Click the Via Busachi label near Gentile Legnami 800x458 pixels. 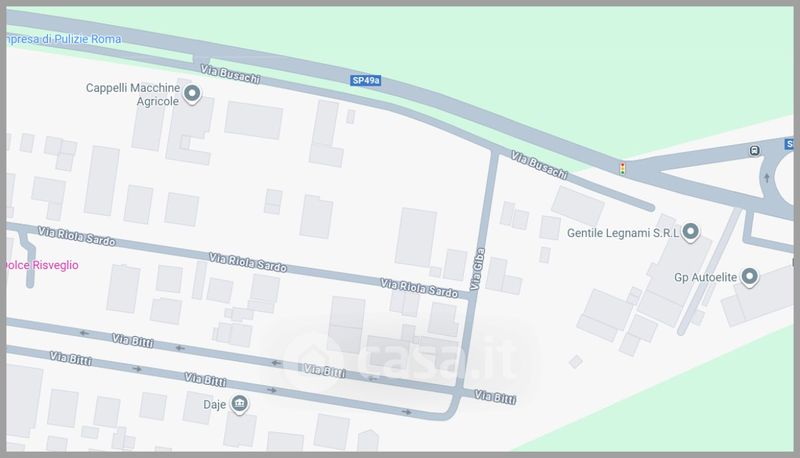click(539, 166)
